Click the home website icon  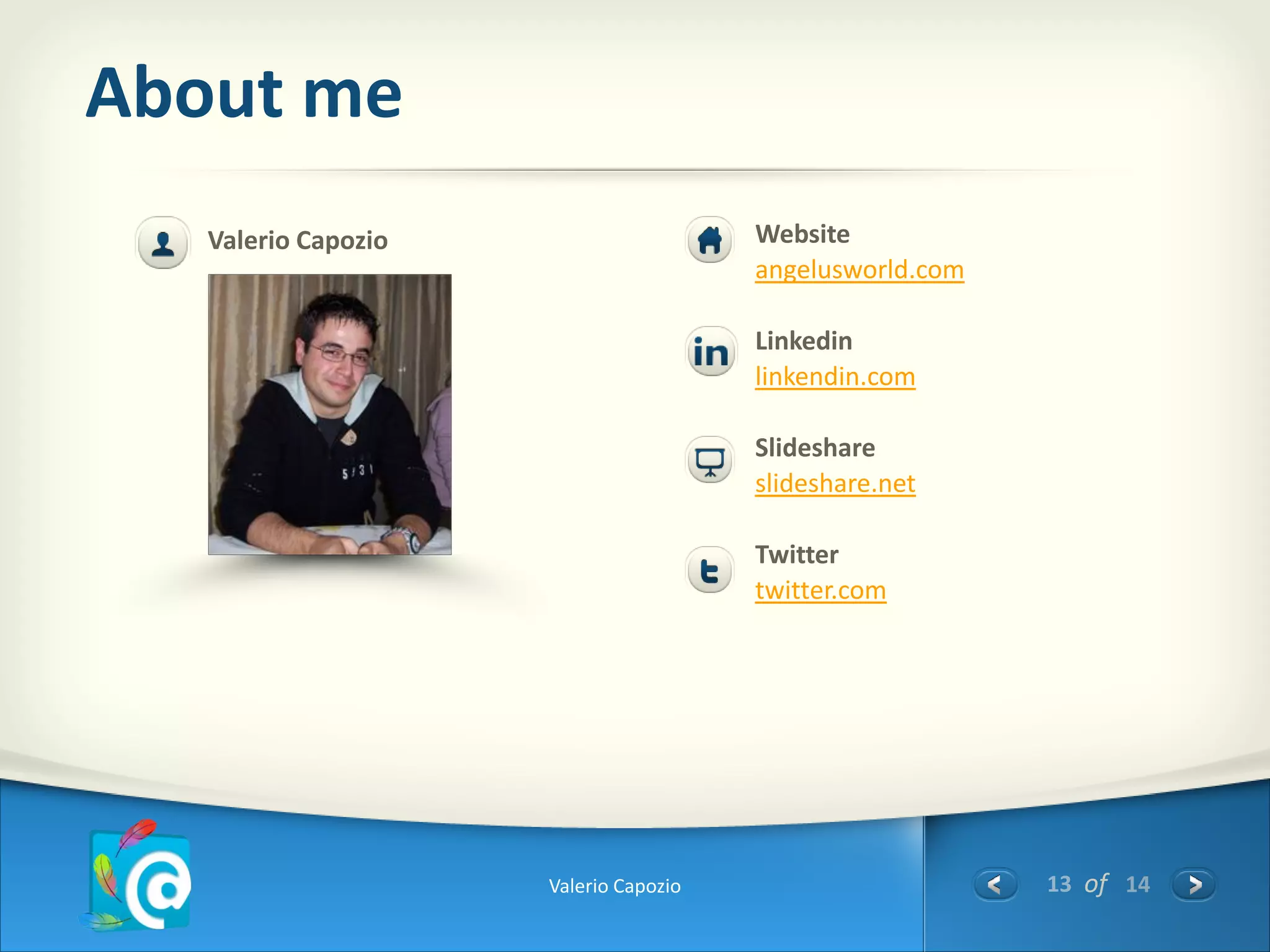click(710, 240)
